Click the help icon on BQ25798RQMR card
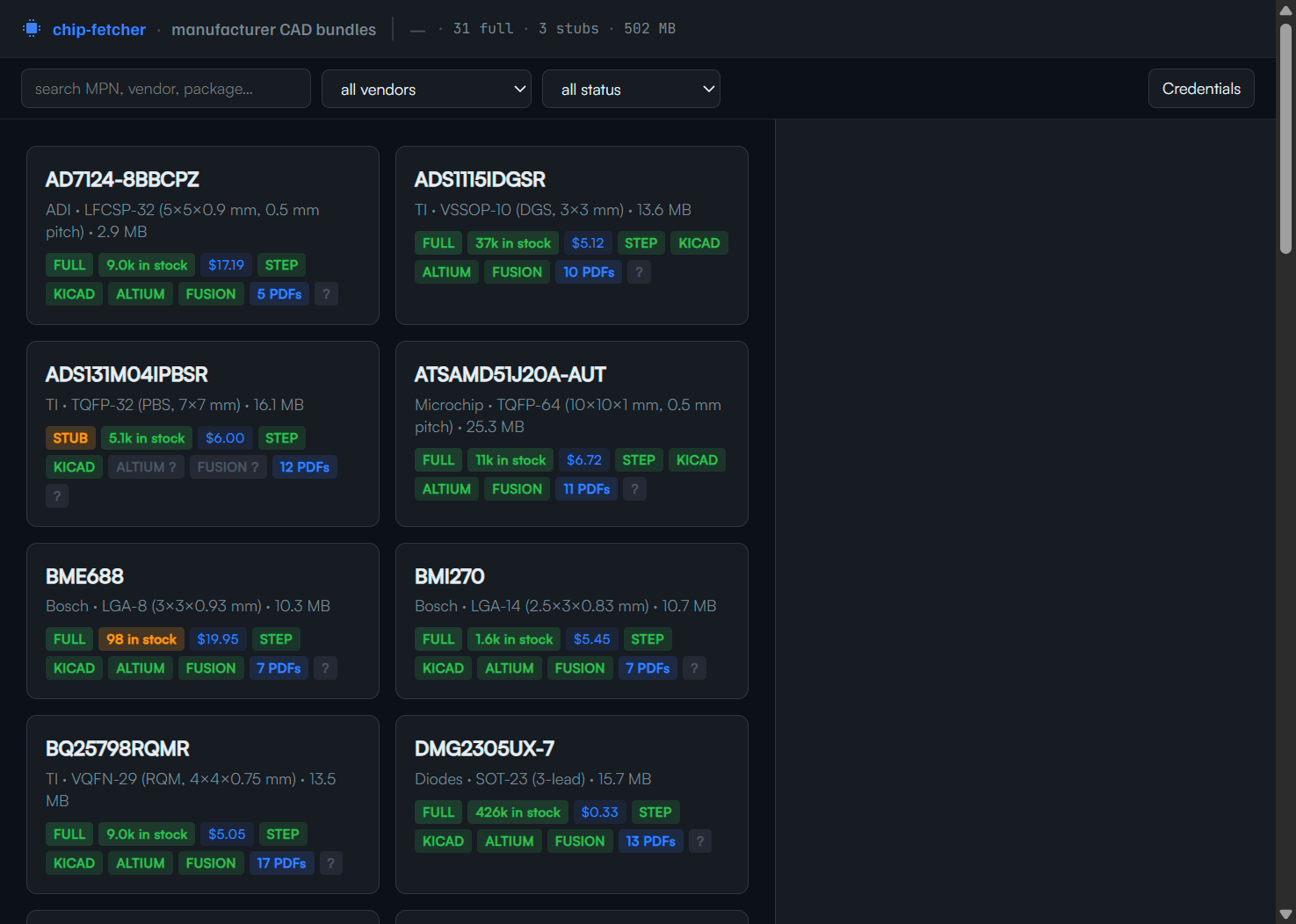 [330, 863]
